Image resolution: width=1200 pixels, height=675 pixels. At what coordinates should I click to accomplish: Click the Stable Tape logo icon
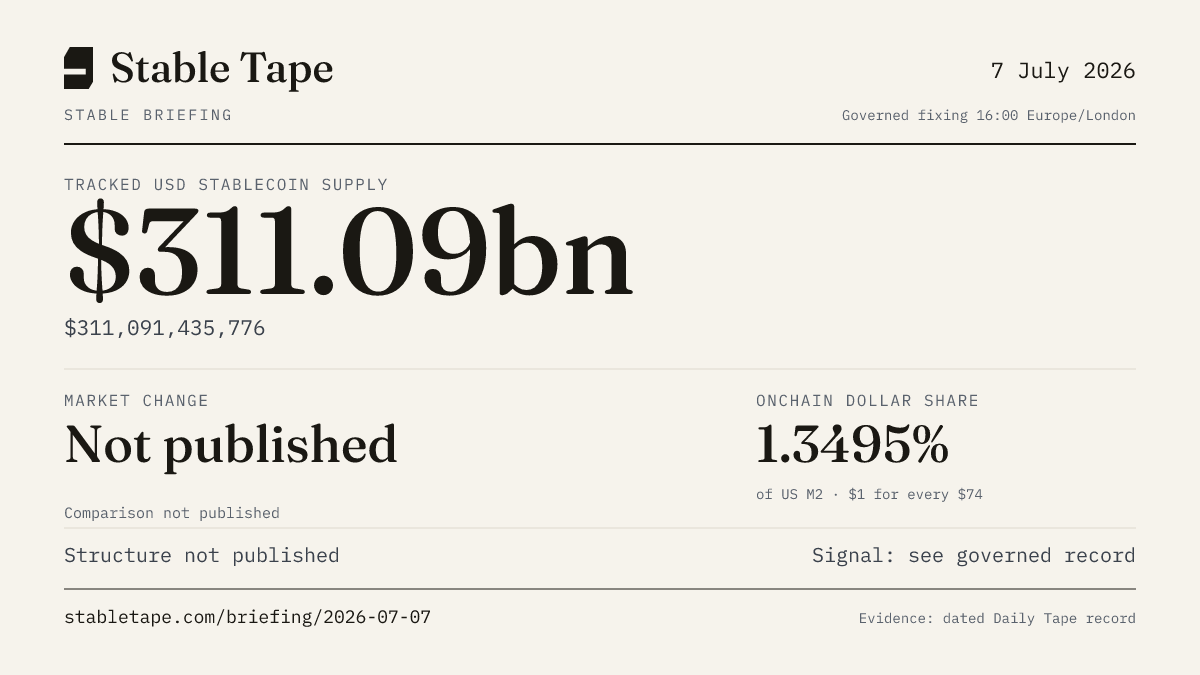[x=78, y=68]
